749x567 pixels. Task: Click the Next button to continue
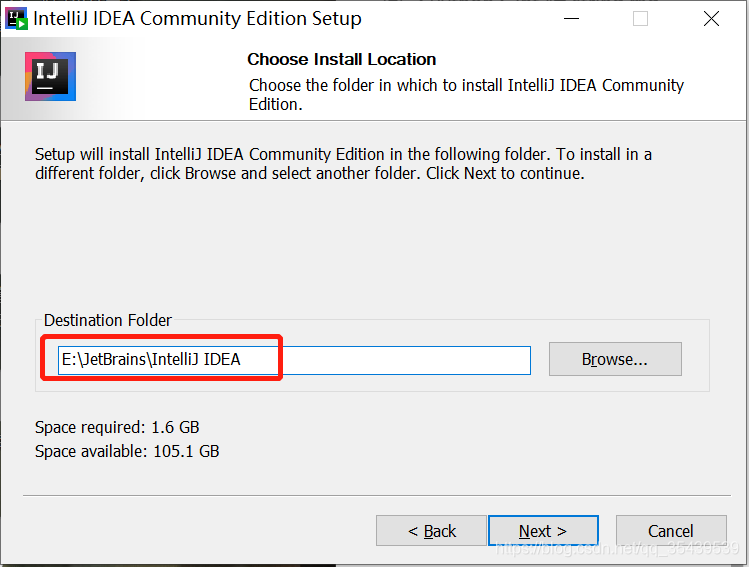tap(543, 530)
